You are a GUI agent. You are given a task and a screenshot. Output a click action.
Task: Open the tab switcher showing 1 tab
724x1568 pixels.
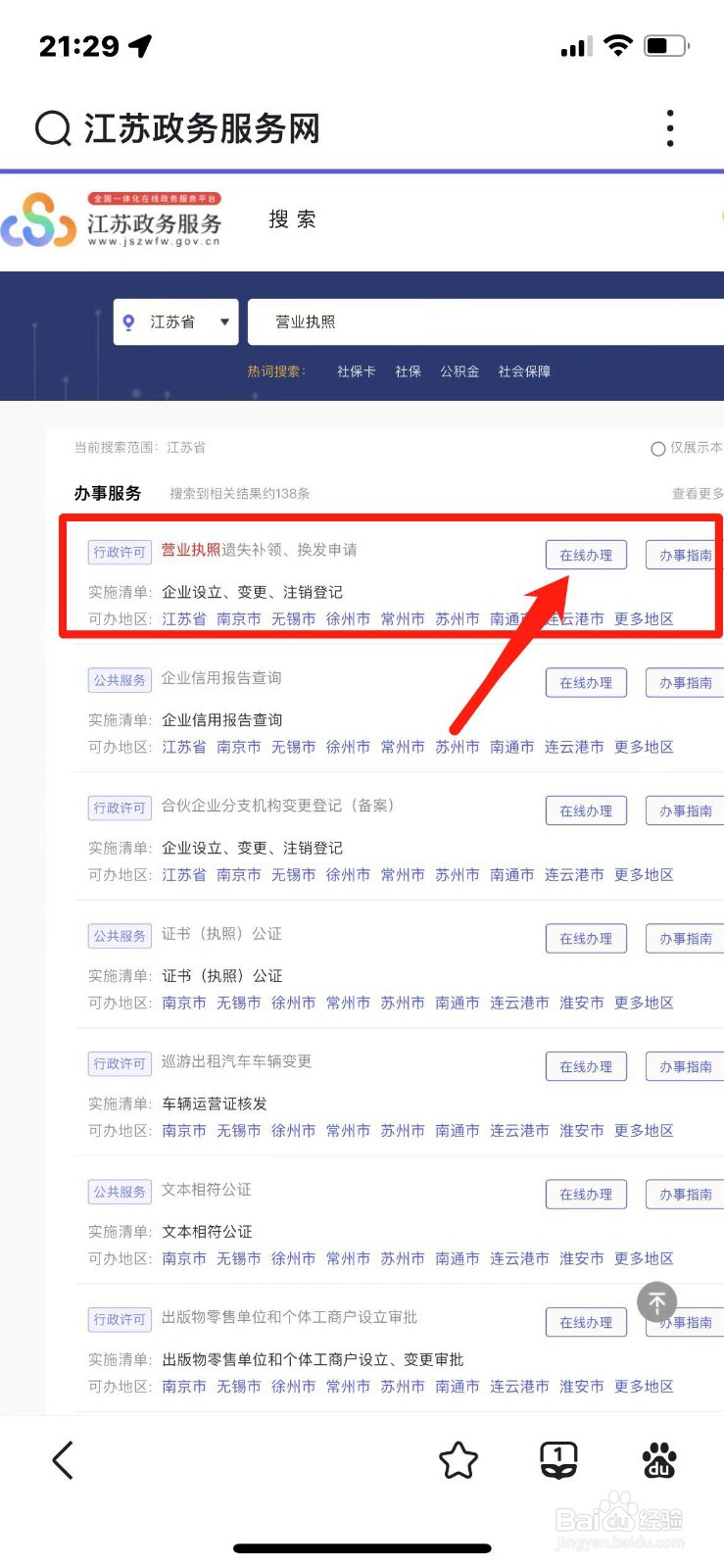559,1460
